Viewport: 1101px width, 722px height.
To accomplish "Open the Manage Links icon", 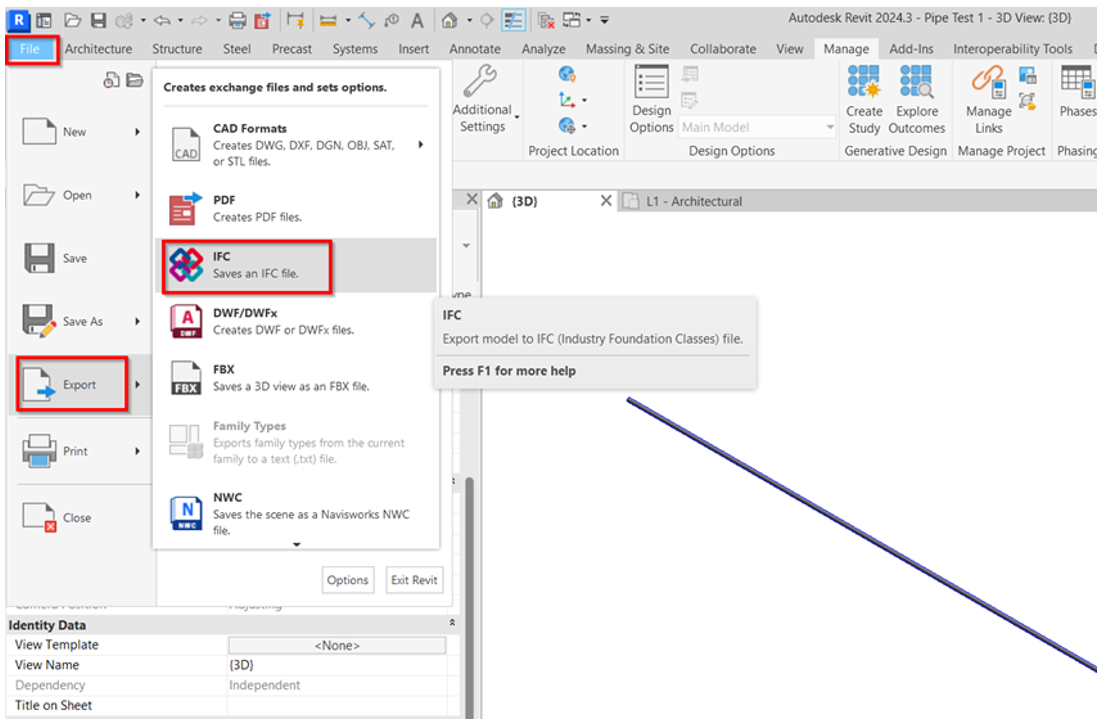I will (989, 81).
